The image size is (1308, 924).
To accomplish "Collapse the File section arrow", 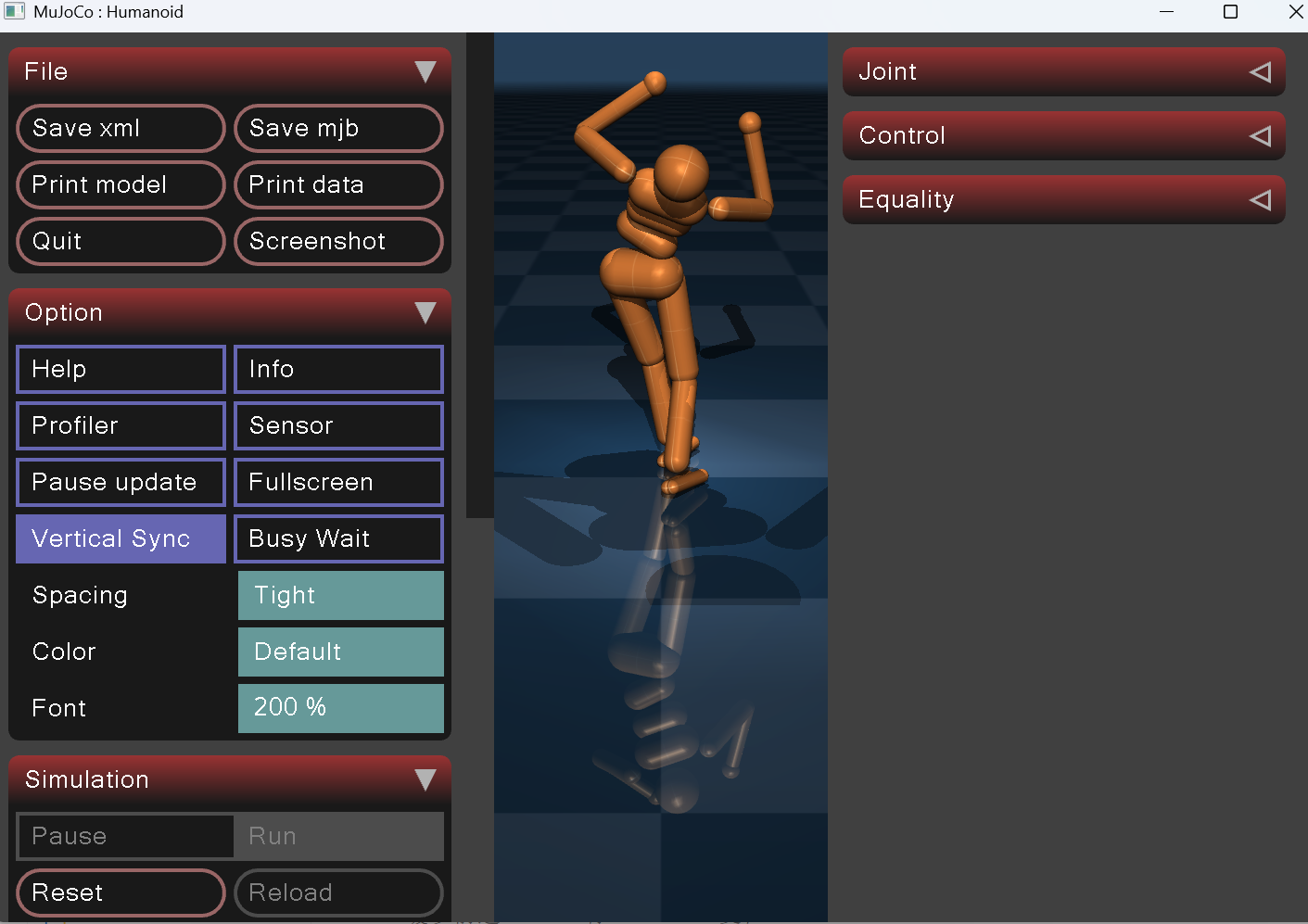I will click(x=425, y=72).
